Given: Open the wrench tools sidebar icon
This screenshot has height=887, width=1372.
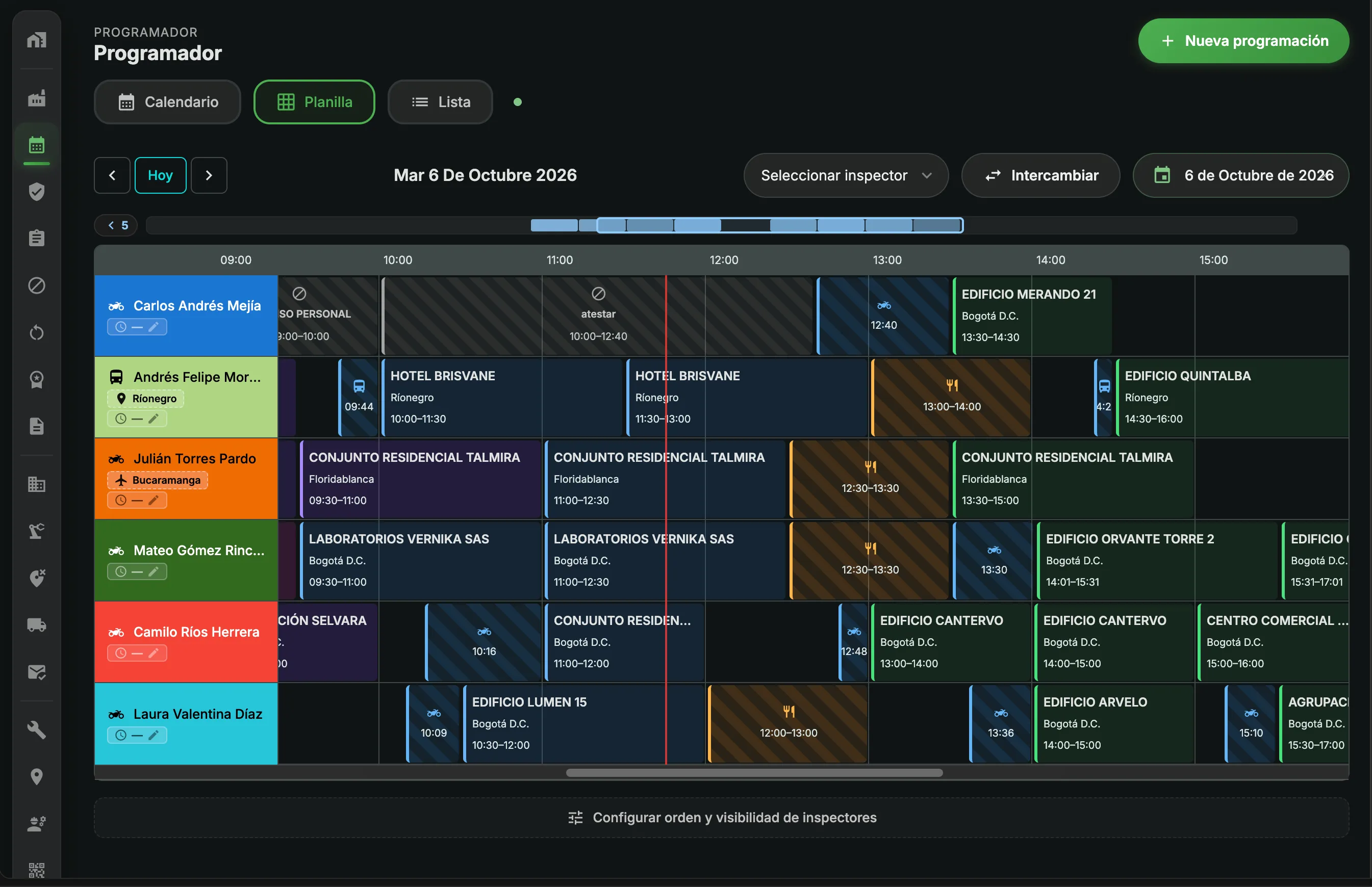Looking at the screenshot, I should [x=36, y=730].
